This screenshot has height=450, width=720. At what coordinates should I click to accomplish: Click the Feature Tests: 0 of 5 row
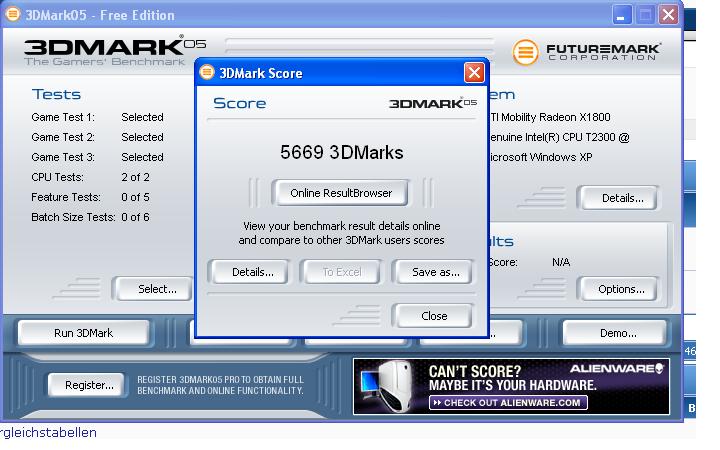(x=90, y=197)
